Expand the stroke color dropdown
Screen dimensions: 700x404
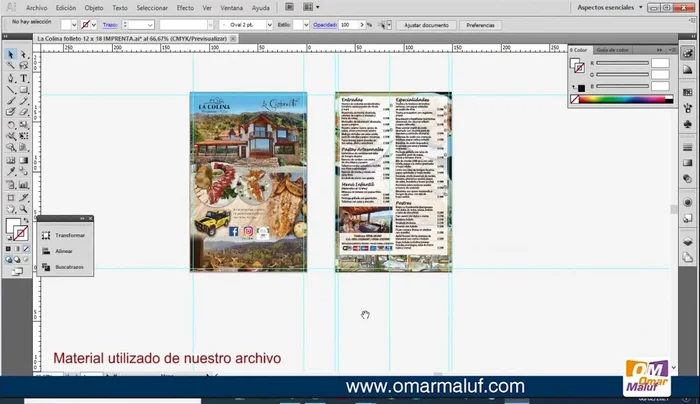coord(94,25)
